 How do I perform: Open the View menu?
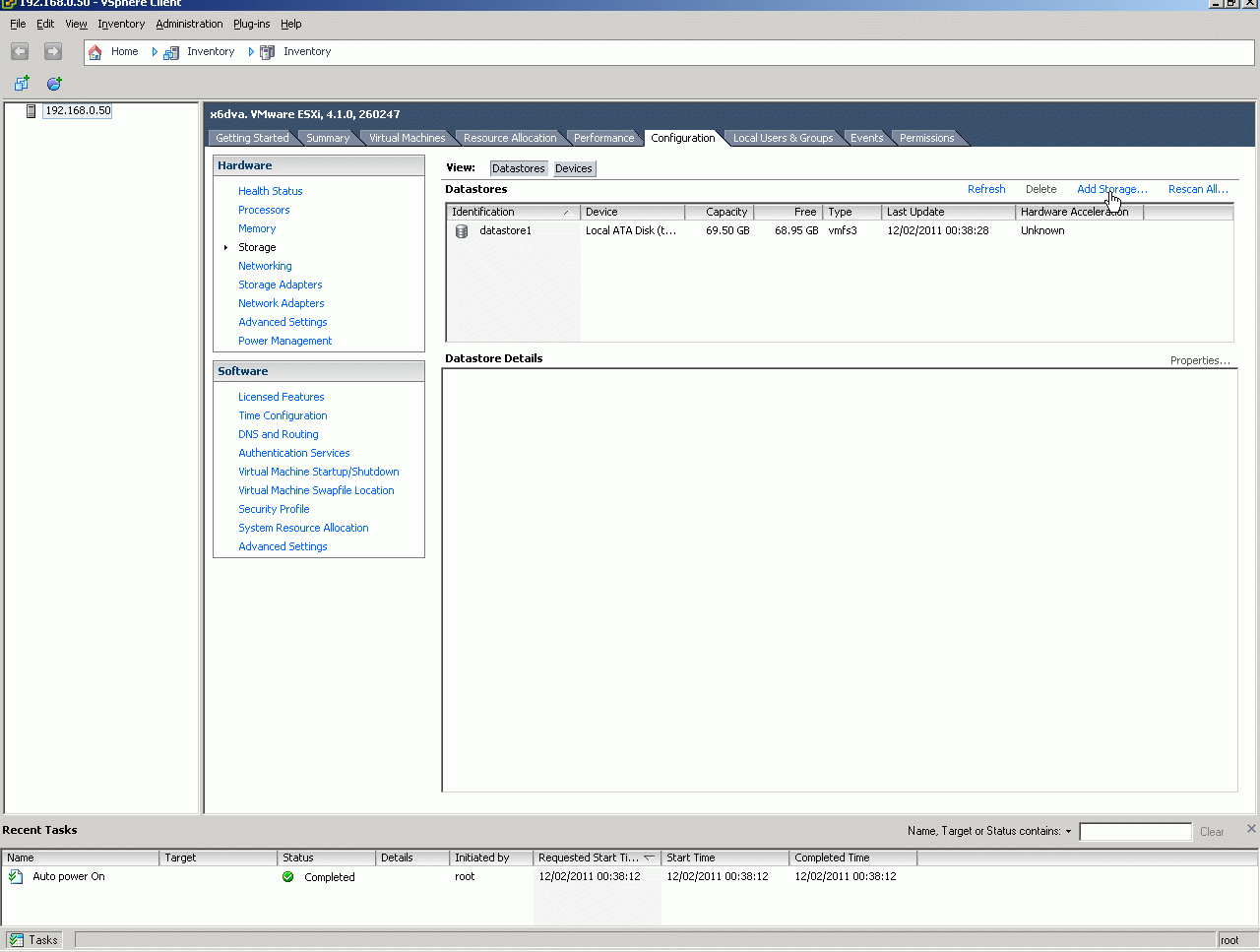pos(76,24)
